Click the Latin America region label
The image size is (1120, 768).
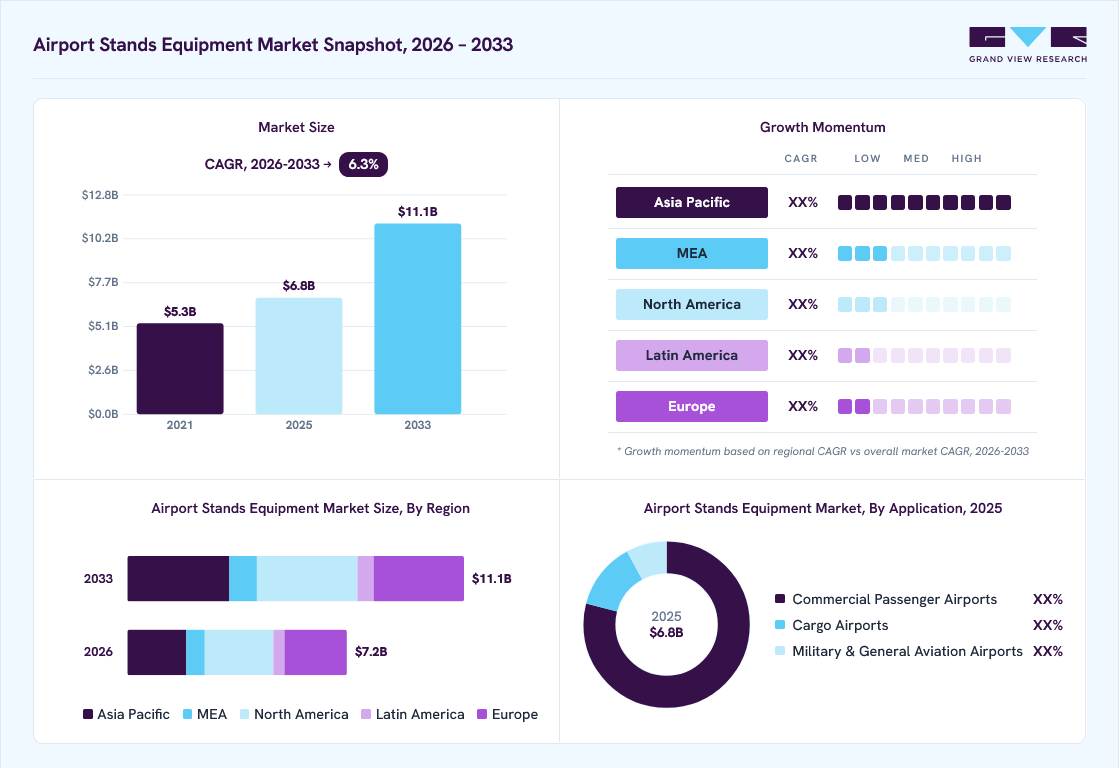point(691,355)
